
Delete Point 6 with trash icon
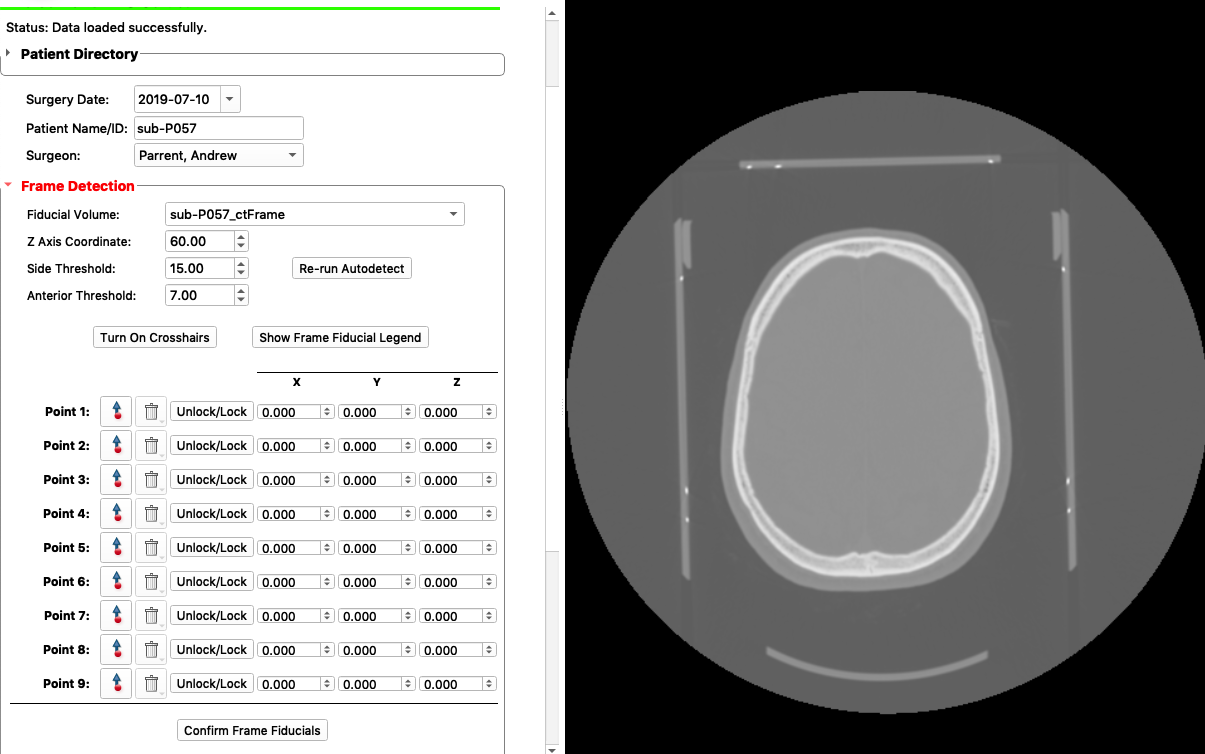pyautogui.click(x=151, y=582)
